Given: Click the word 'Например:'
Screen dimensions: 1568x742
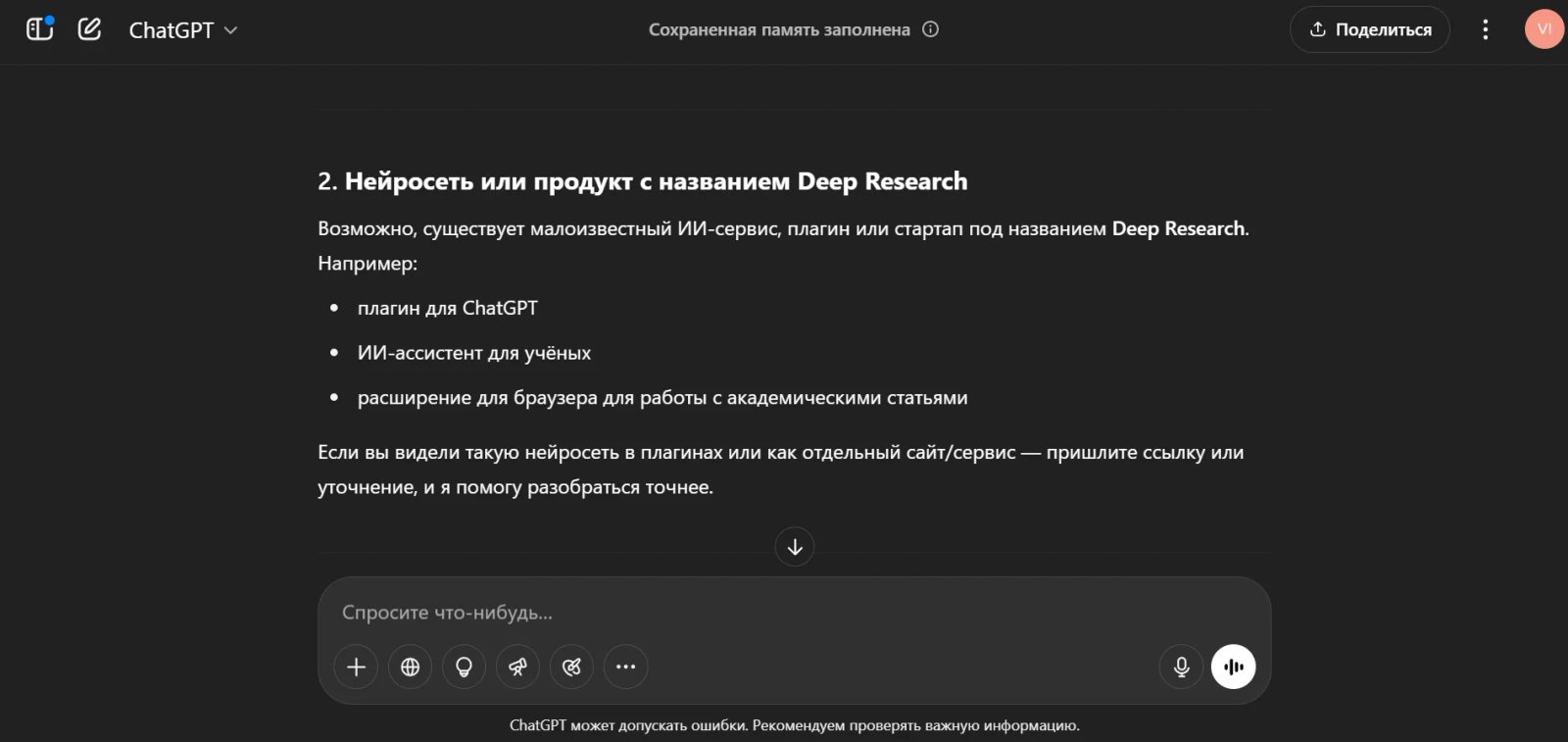Looking at the screenshot, I should pos(367,264).
